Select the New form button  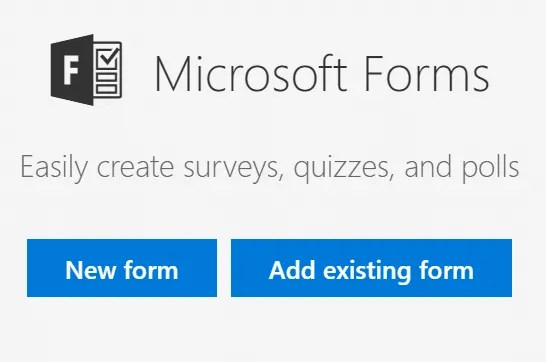(122, 268)
